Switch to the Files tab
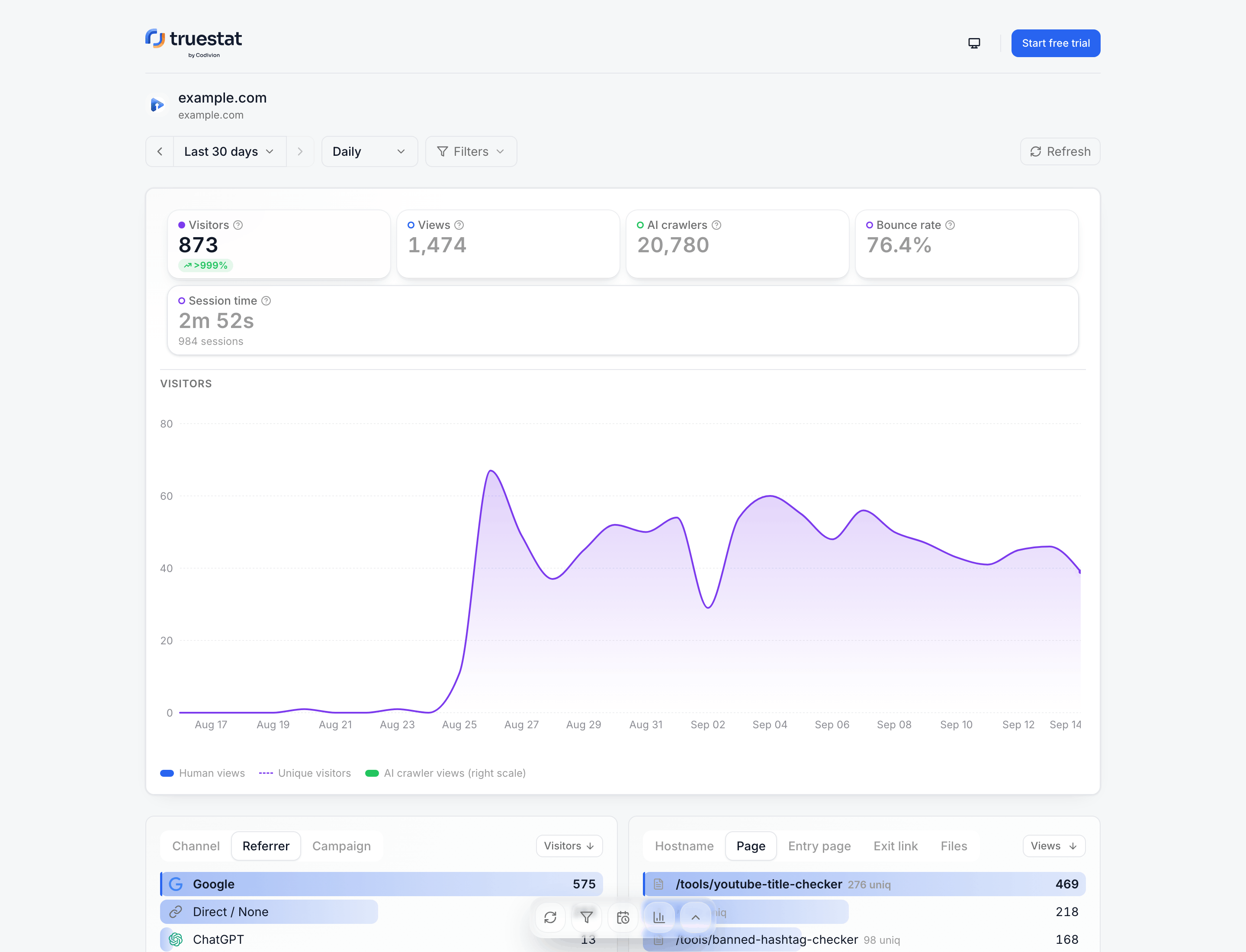This screenshot has width=1246, height=952. point(954,846)
